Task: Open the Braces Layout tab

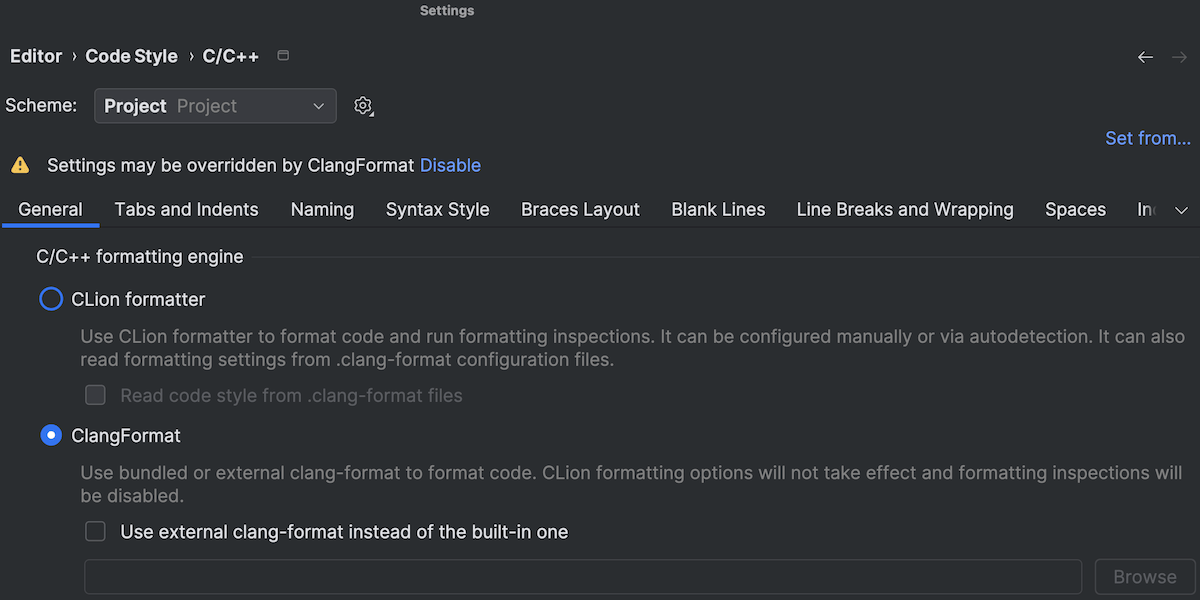Action: [580, 210]
